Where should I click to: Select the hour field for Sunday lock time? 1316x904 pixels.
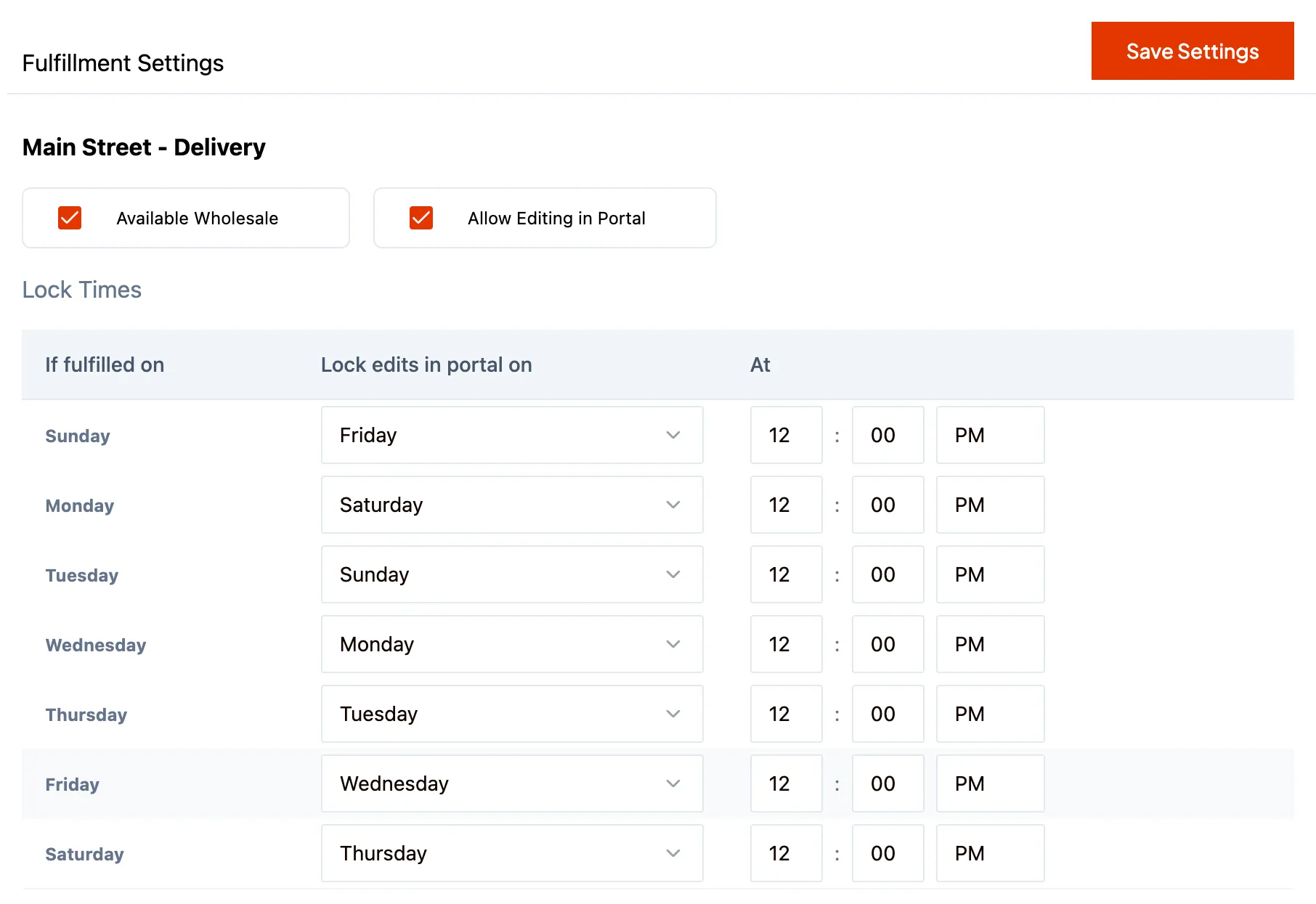(x=786, y=435)
